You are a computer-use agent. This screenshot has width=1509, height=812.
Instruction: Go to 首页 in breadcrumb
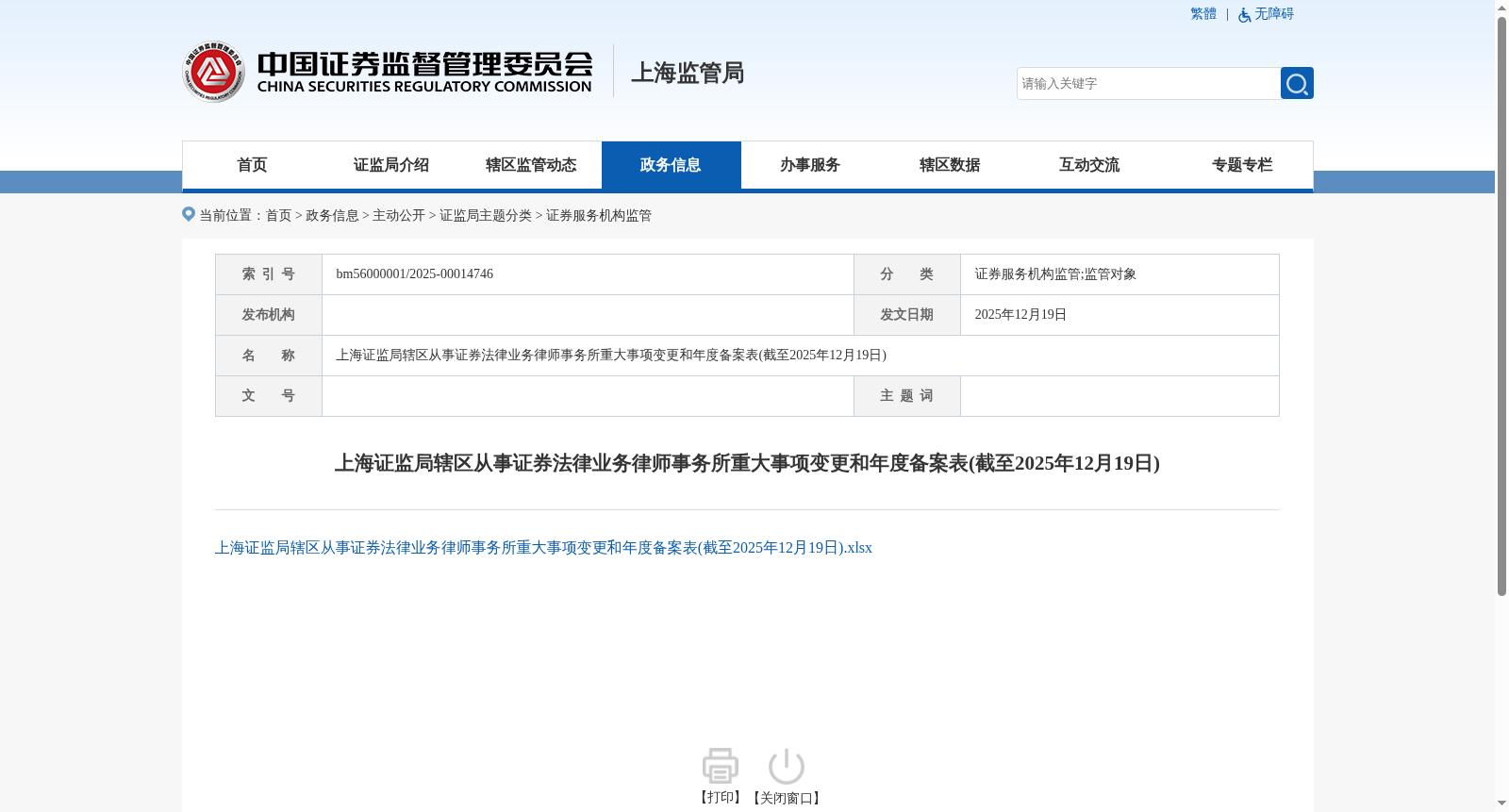278,216
